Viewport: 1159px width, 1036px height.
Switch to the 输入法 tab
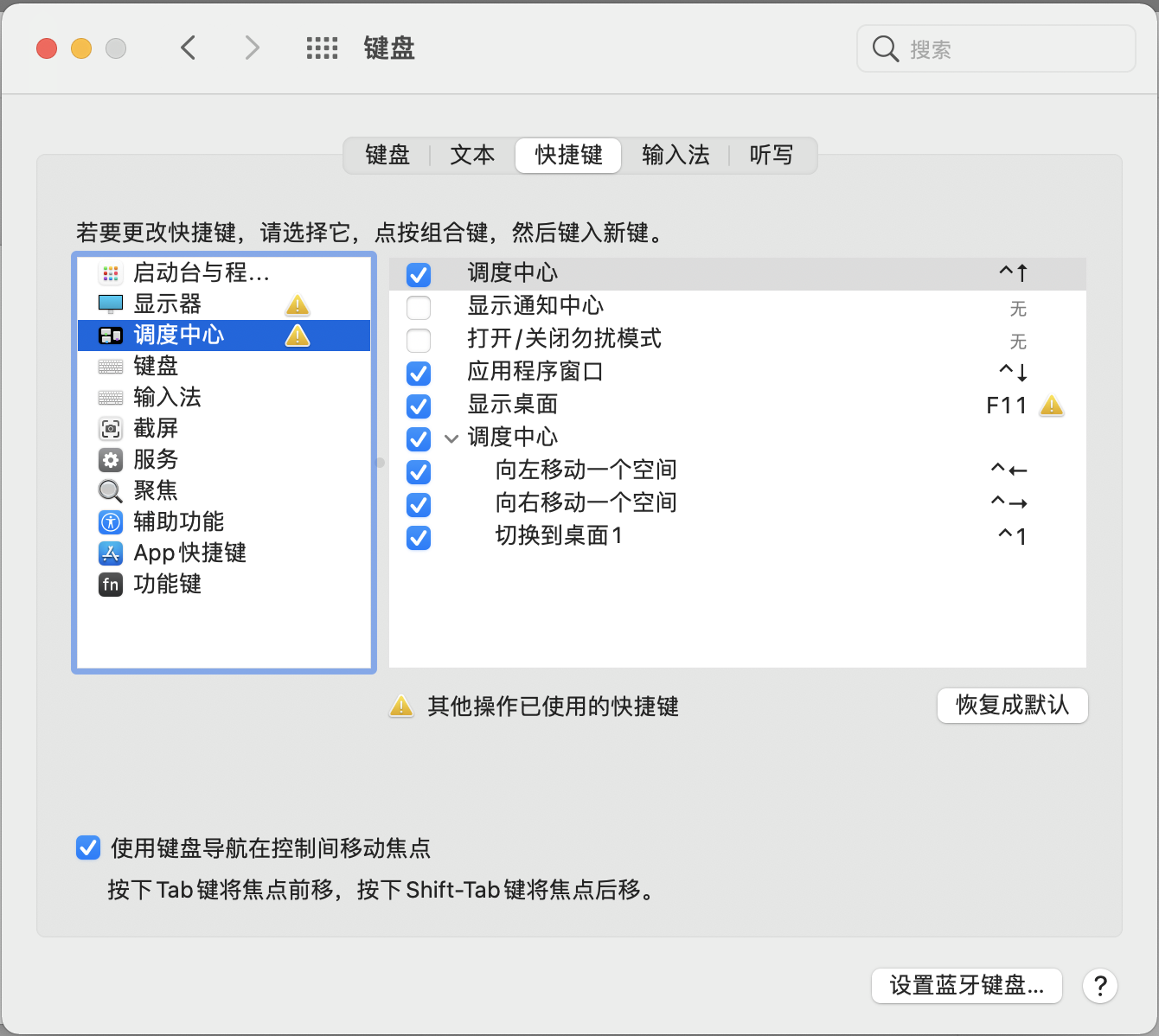point(676,156)
